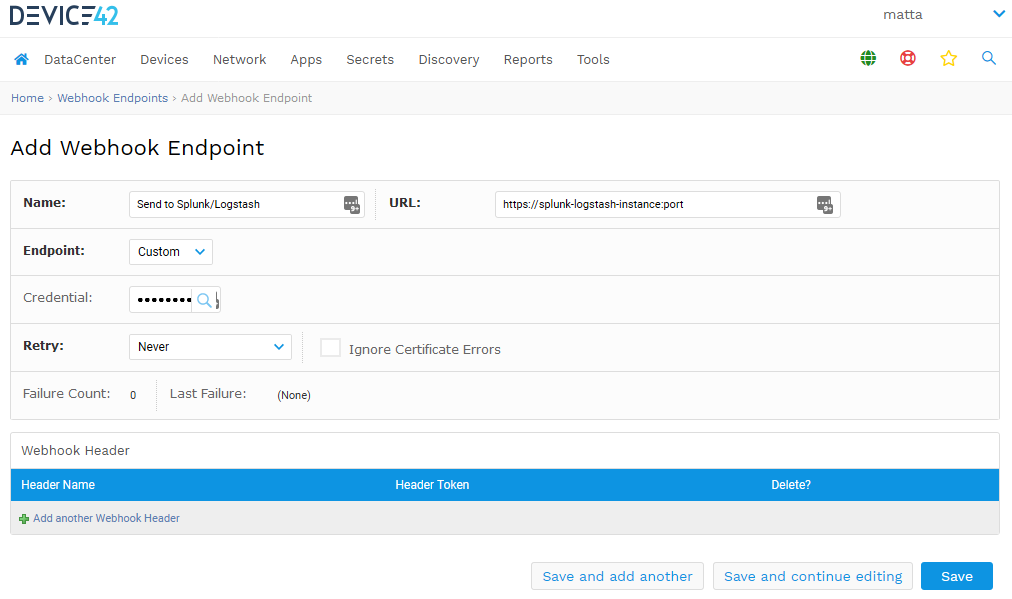Open the Device42 home icon in navbar
This screenshot has width=1012, height=599.
click(21, 59)
